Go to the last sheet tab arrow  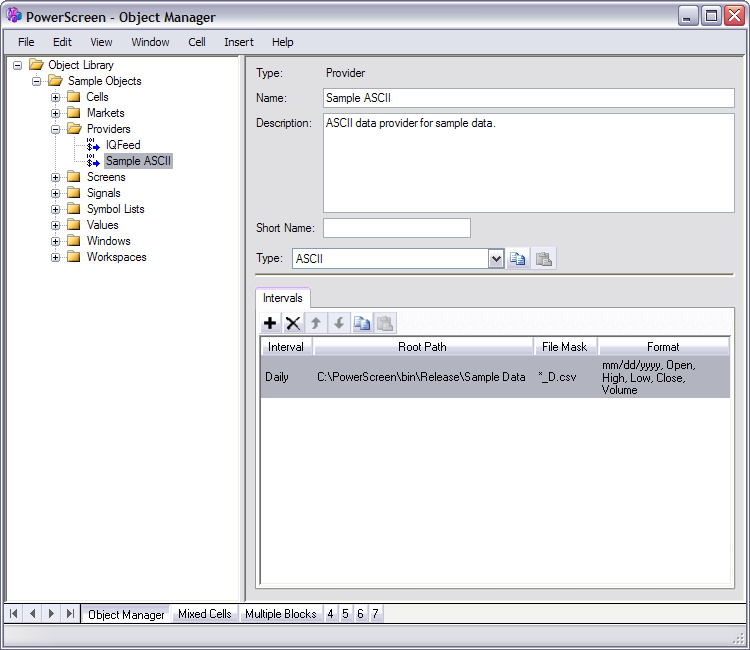[x=70, y=614]
